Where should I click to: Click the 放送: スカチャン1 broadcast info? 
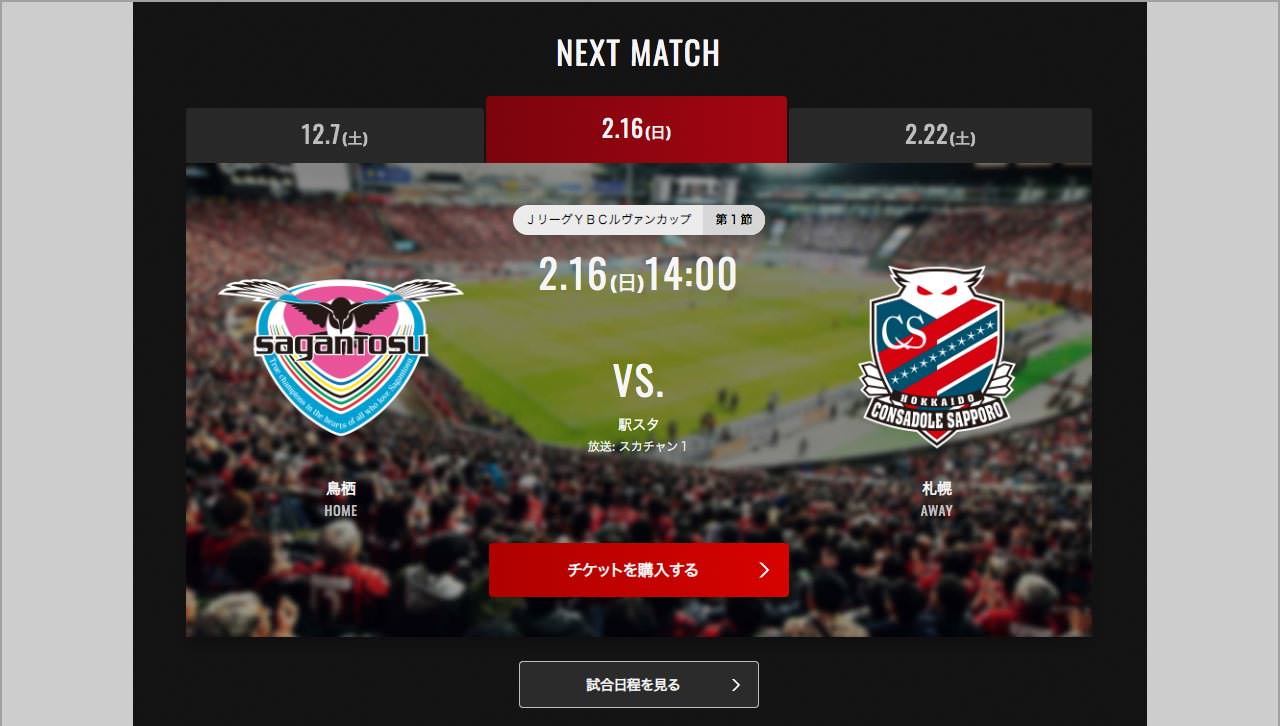(x=638, y=446)
